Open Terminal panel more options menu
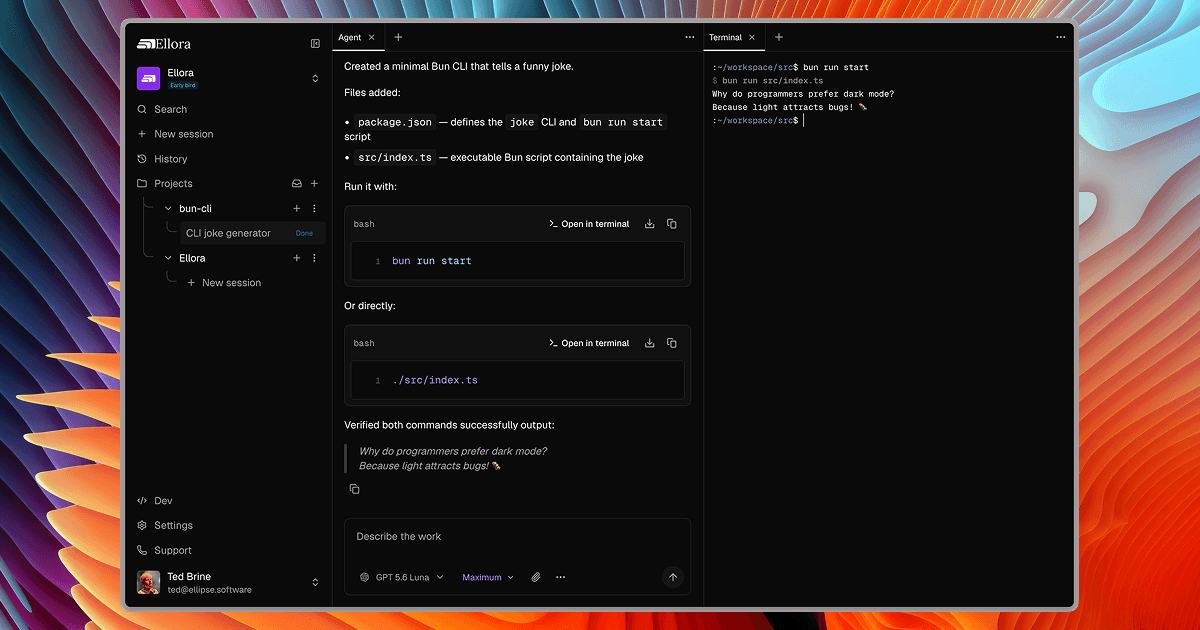 pos(1061,37)
